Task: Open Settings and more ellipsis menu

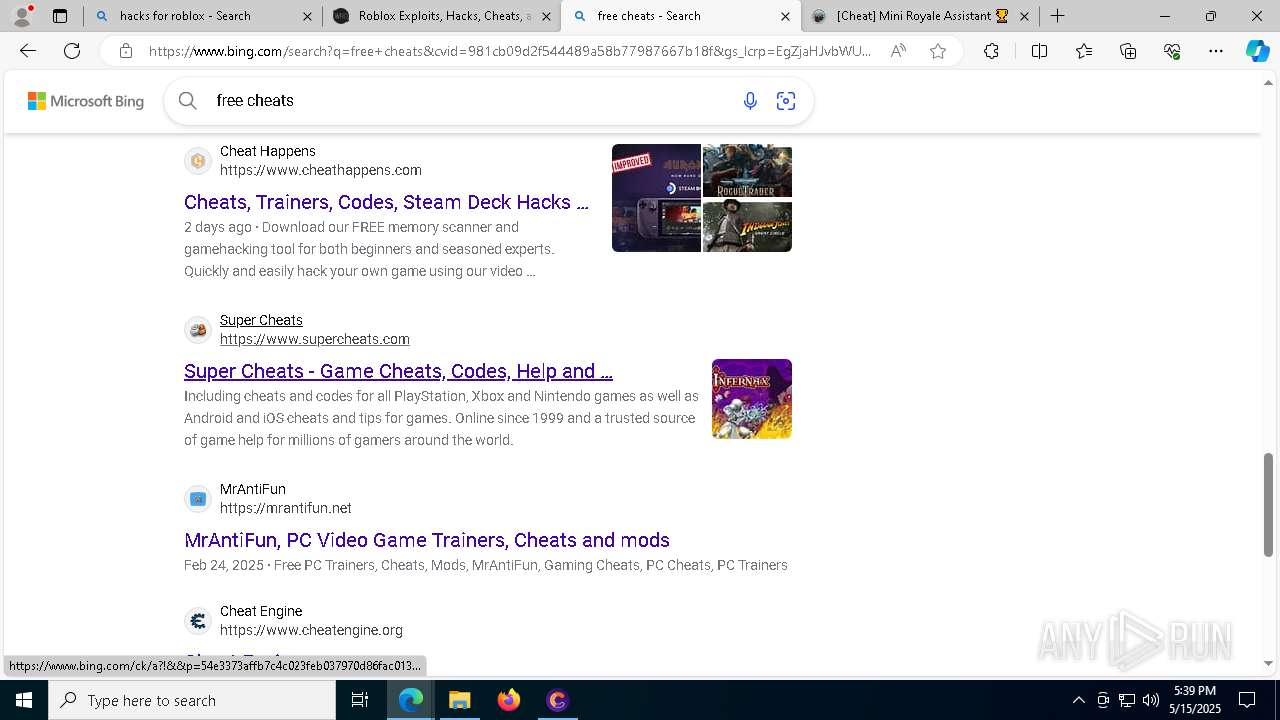Action: [1216, 51]
